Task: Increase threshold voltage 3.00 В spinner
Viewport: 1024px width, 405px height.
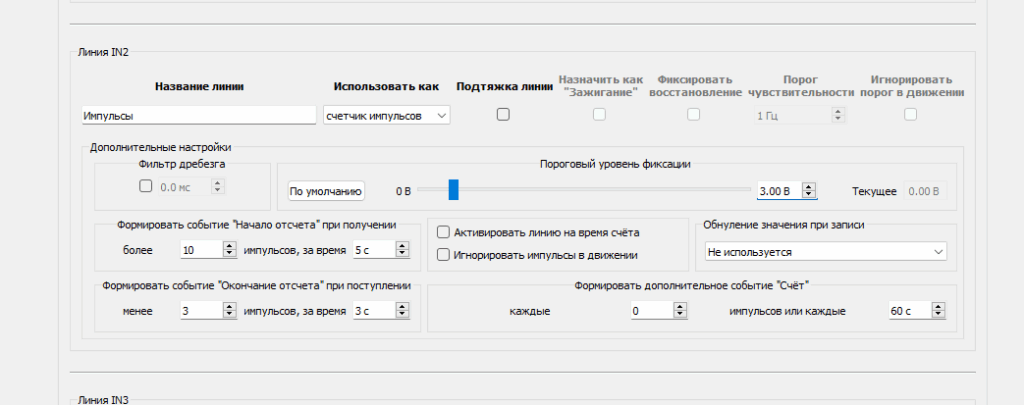Action: pyautogui.click(x=810, y=186)
